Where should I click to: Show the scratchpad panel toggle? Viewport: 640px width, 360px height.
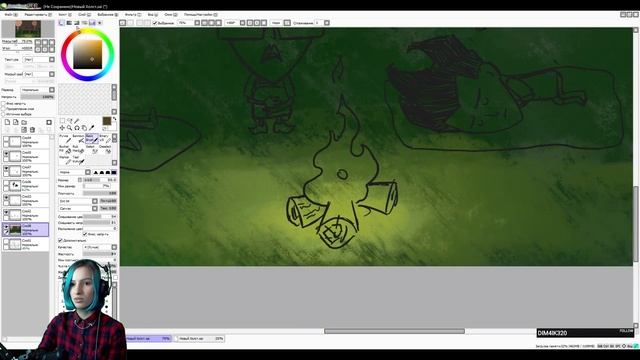click(100, 23)
